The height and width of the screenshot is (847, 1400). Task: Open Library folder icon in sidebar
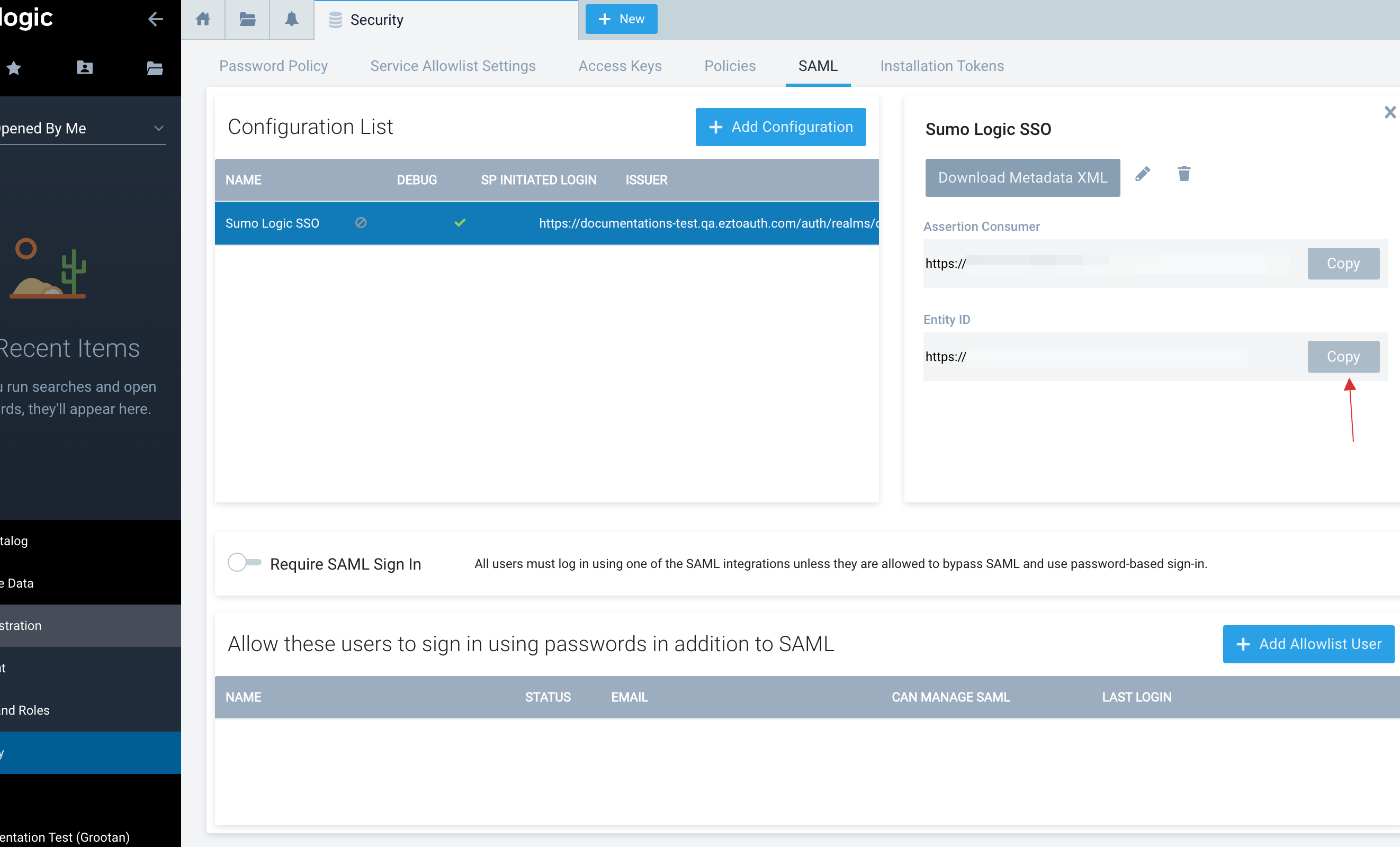[x=155, y=68]
